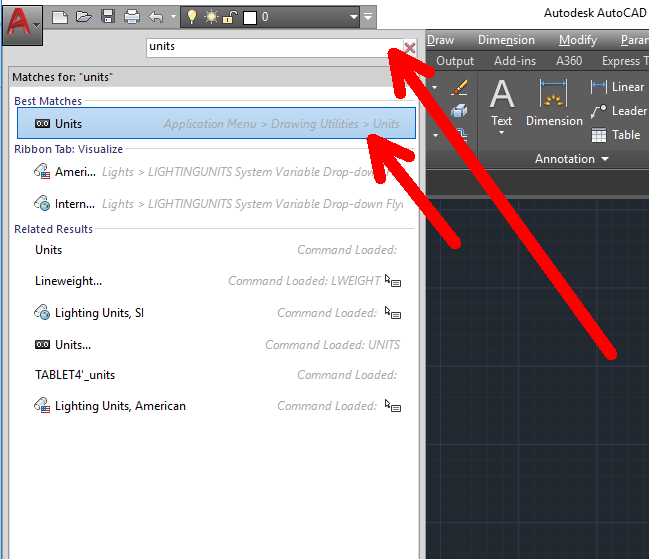
Task: Select the Units best match result
Action: click(x=216, y=123)
